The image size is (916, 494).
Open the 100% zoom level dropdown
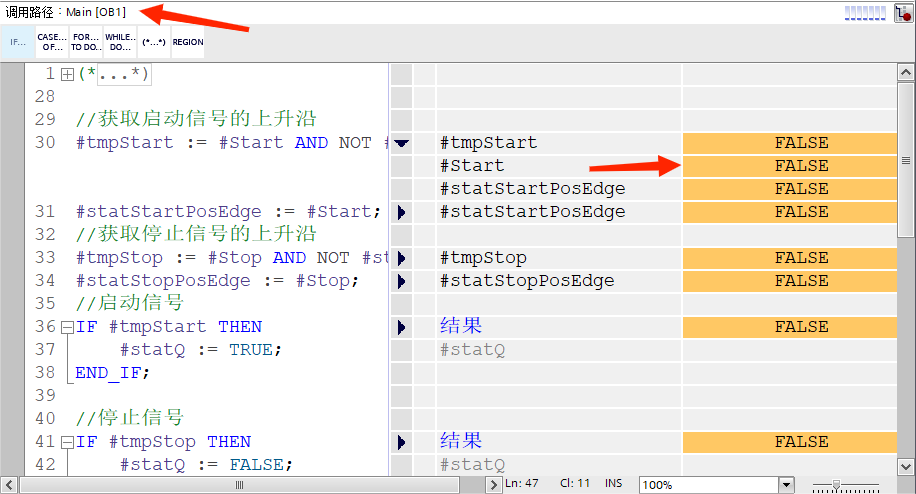[x=786, y=485]
